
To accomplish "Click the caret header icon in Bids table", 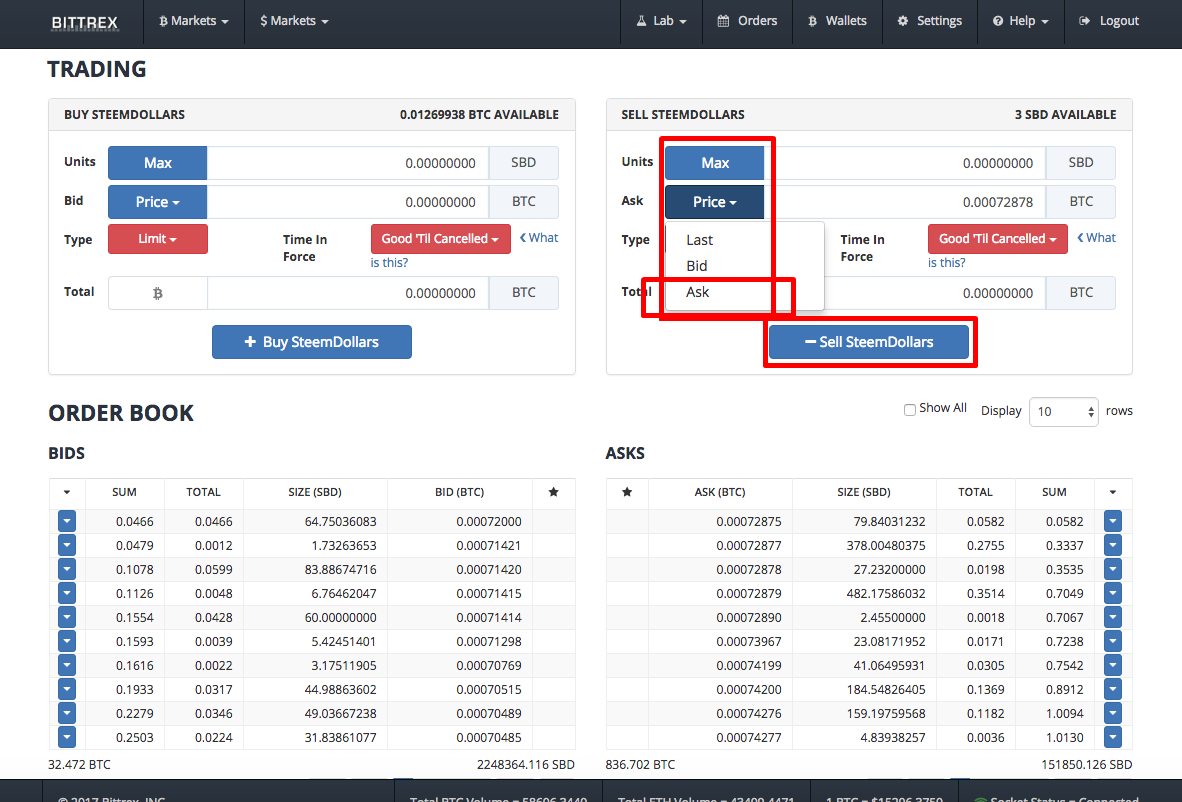I will pos(67,492).
